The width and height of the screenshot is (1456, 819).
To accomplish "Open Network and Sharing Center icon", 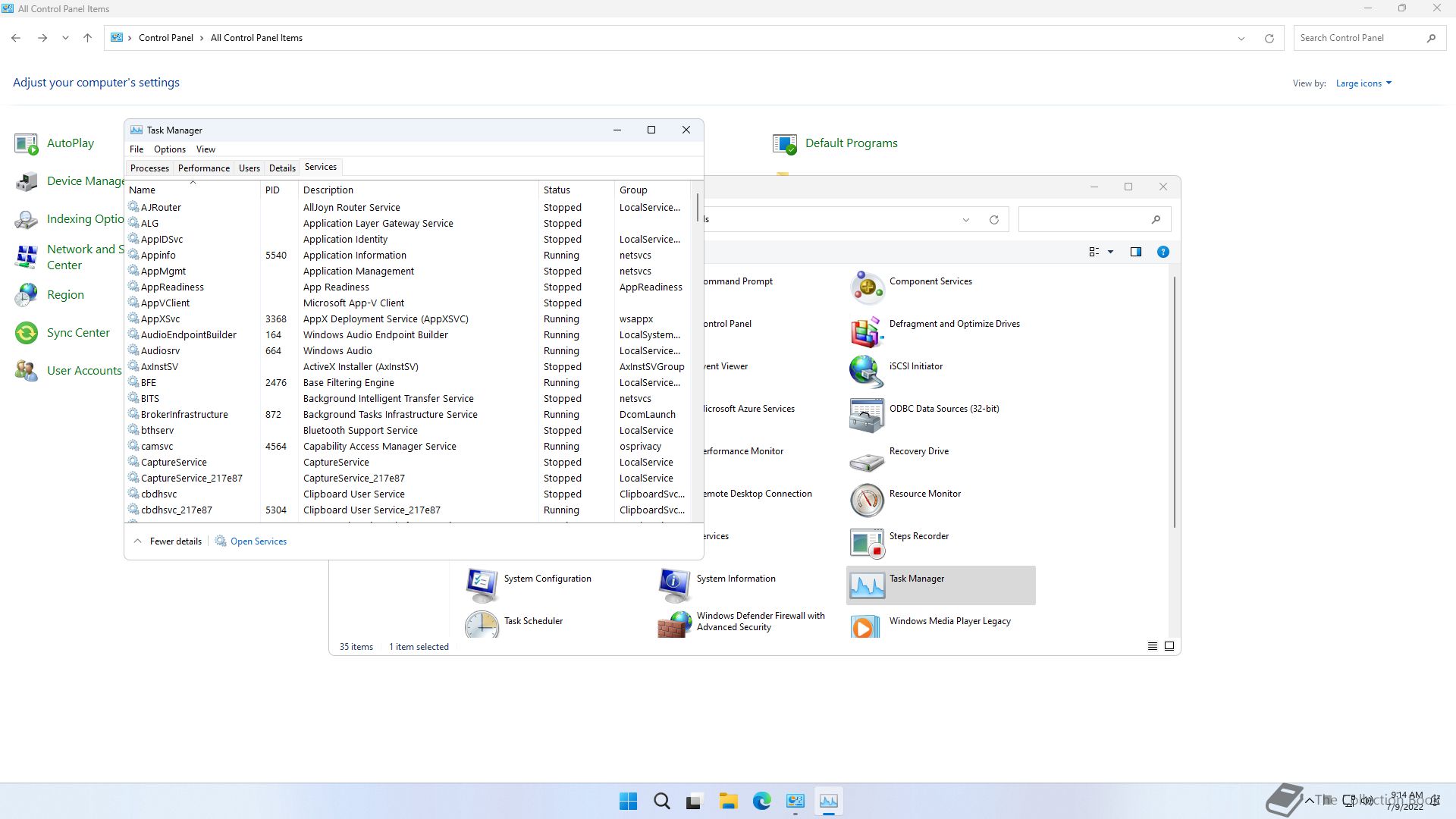I will click(27, 257).
